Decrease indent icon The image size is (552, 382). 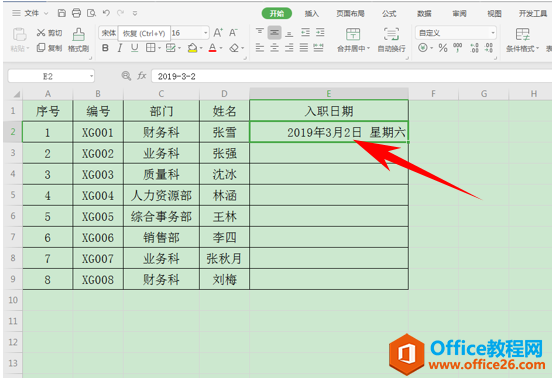point(305,32)
